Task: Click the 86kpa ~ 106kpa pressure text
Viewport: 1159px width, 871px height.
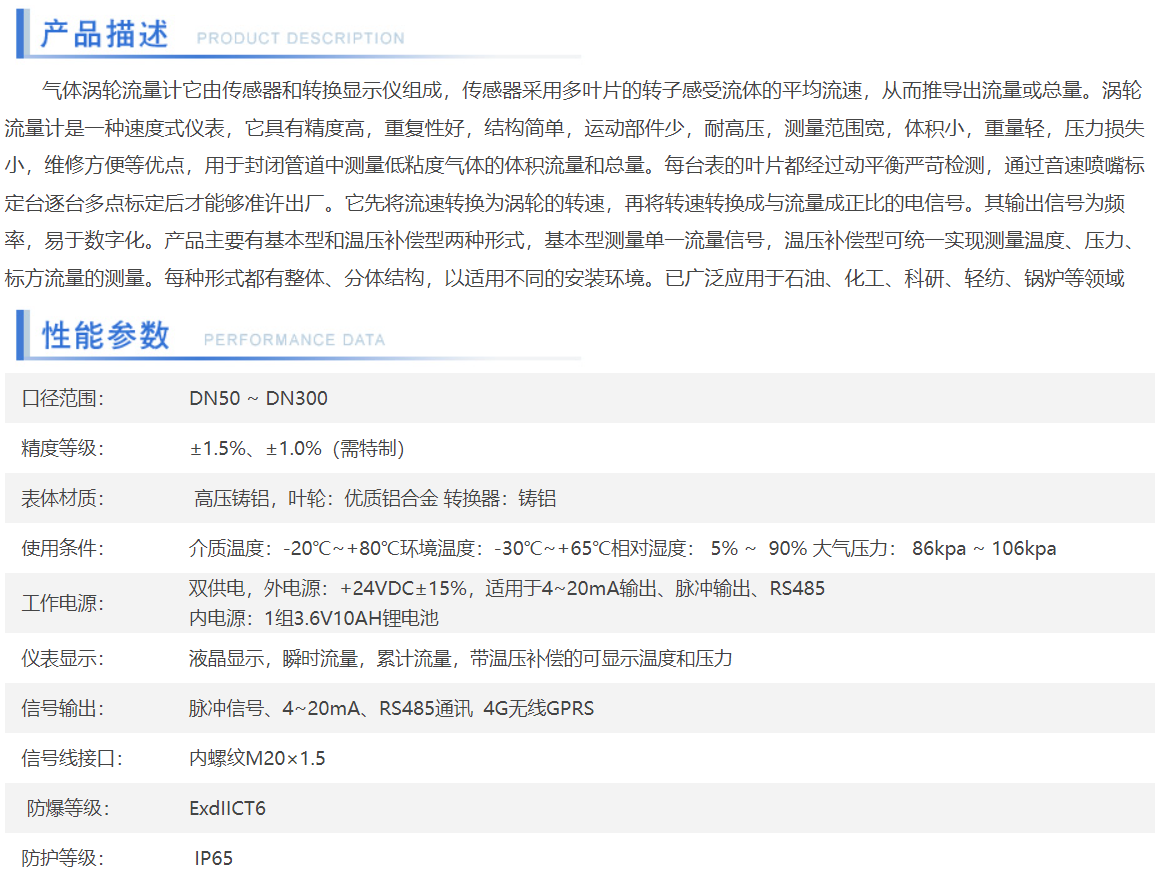Action: (x=983, y=549)
